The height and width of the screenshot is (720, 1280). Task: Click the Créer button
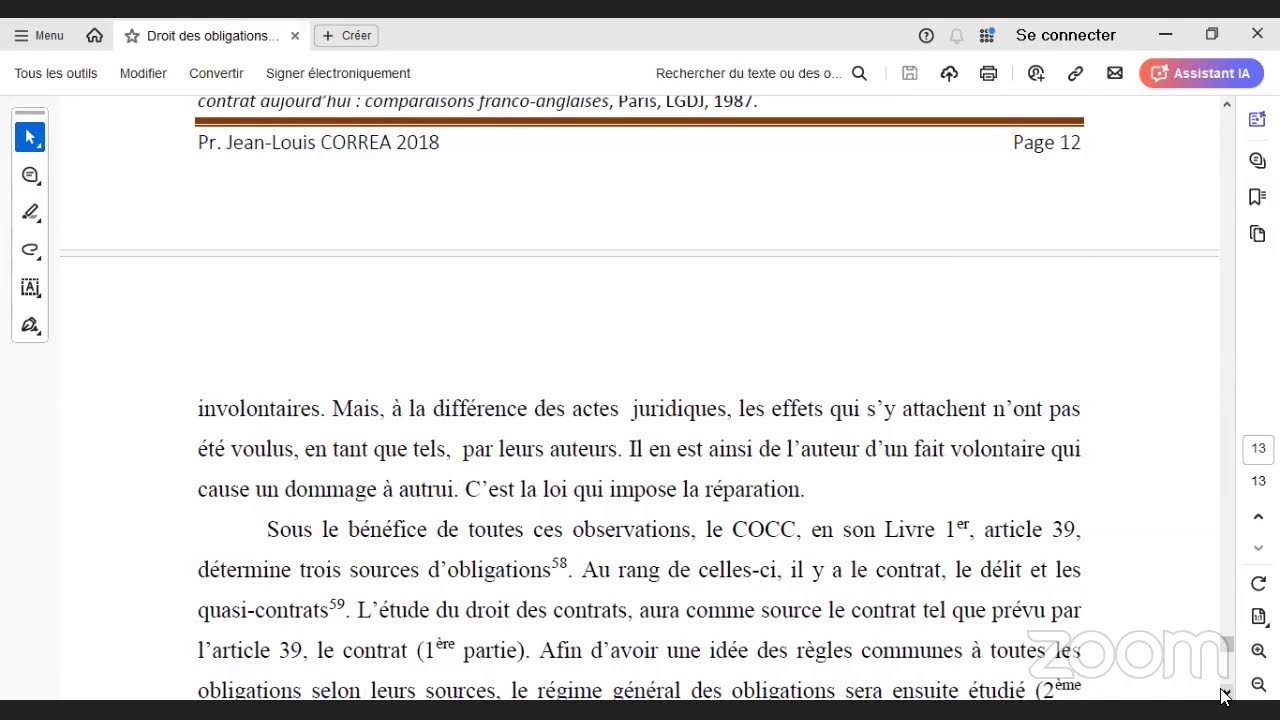click(346, 35)
